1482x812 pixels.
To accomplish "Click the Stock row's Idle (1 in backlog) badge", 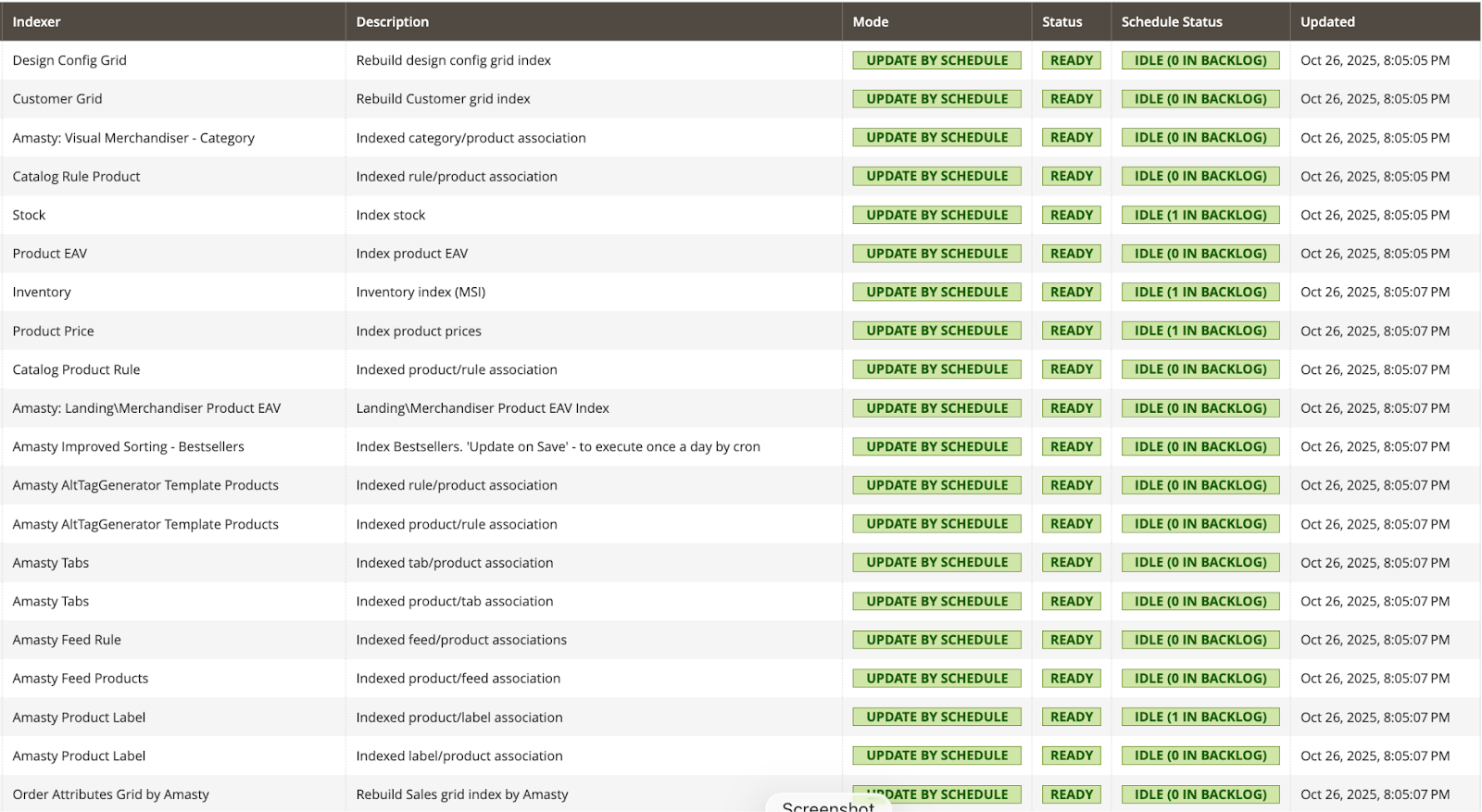I will pos(1199,215).
